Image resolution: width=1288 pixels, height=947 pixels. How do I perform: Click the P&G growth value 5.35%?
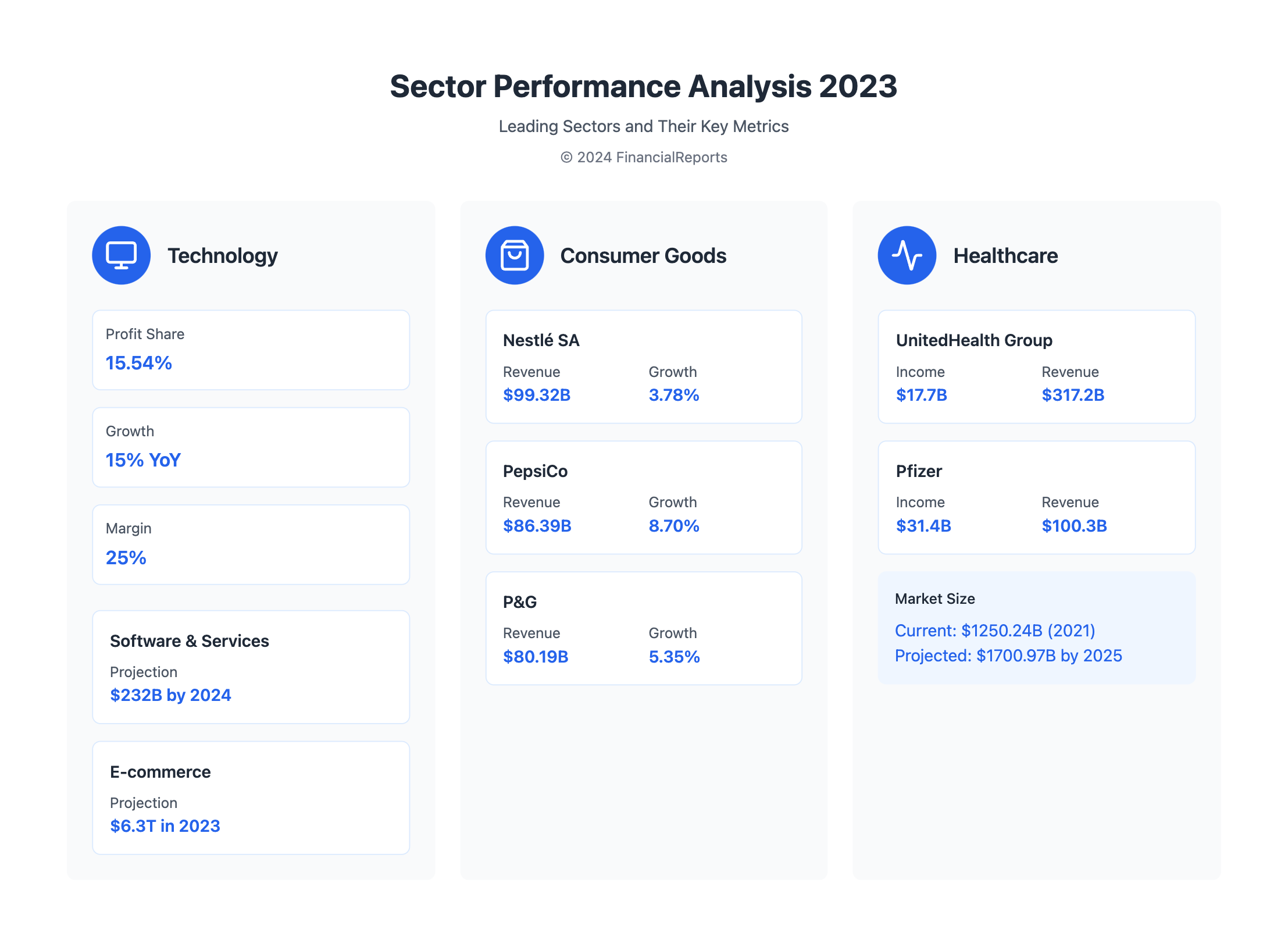tap(674, 657)
